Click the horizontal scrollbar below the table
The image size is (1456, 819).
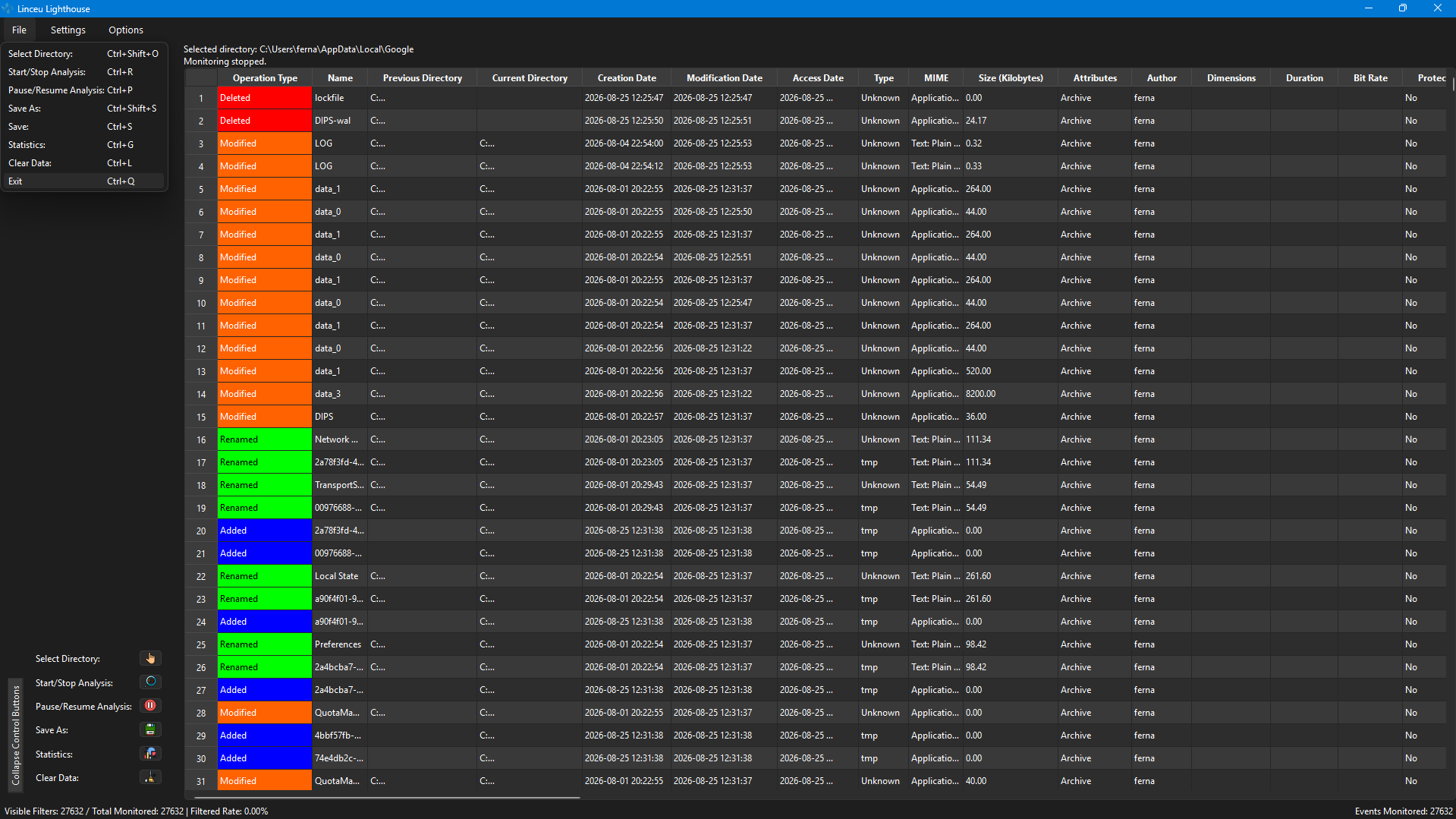(387, 797)
